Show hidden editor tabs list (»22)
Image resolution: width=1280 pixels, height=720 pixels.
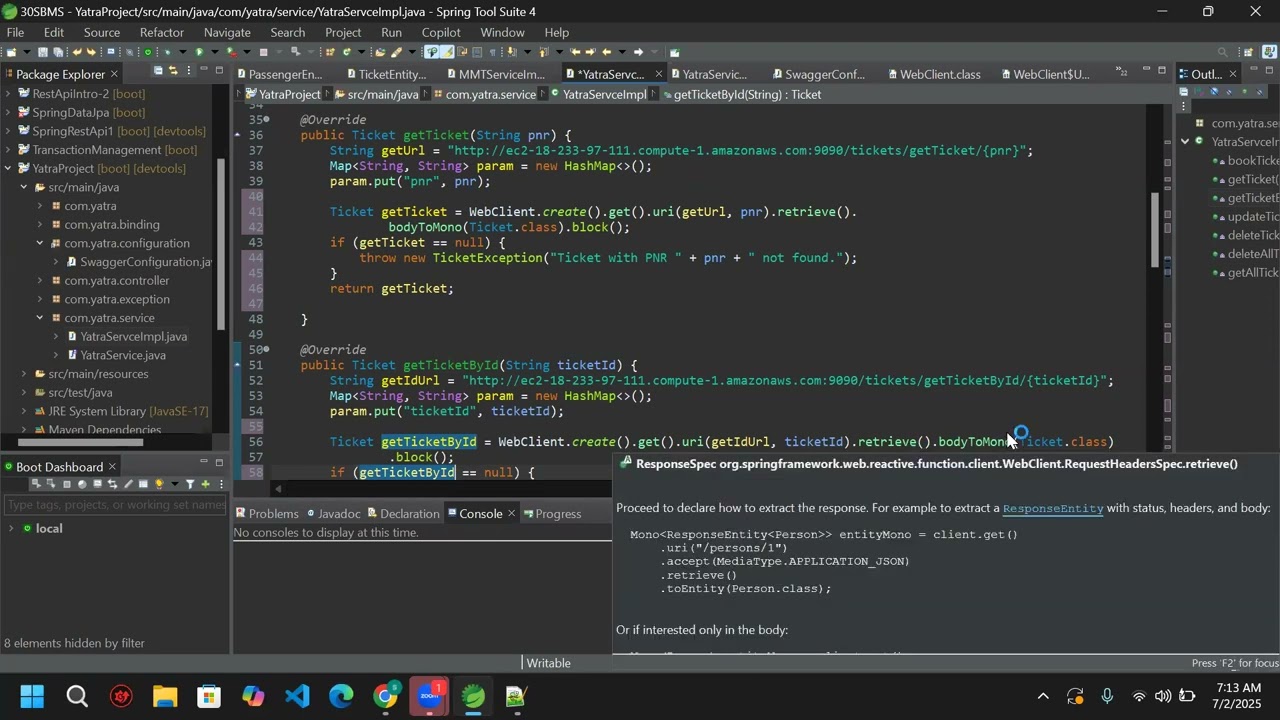(x=1123, y=73)
